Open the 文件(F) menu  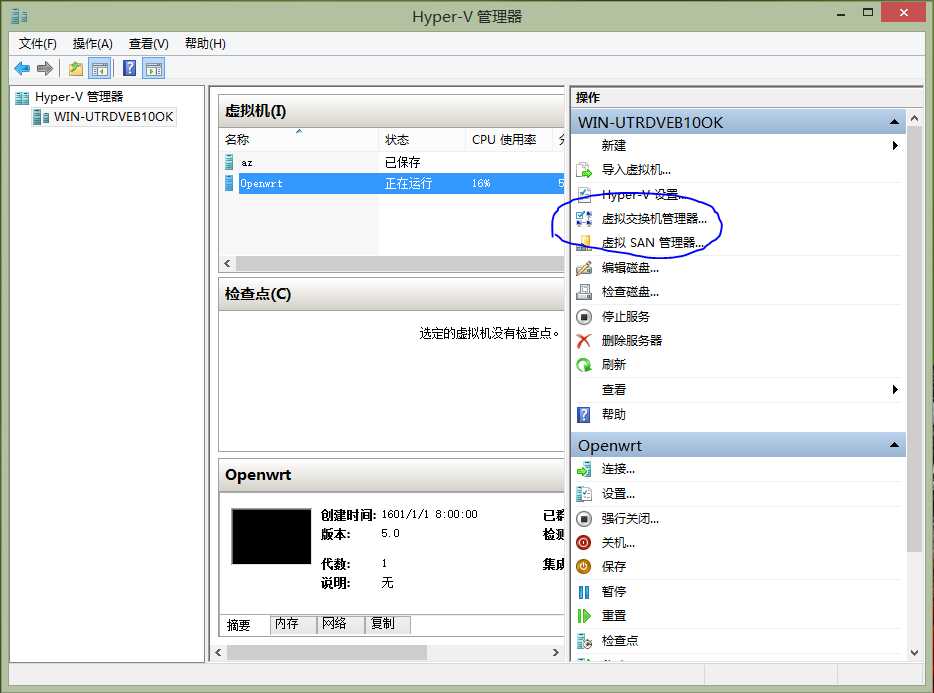click(x=38, y=43)
